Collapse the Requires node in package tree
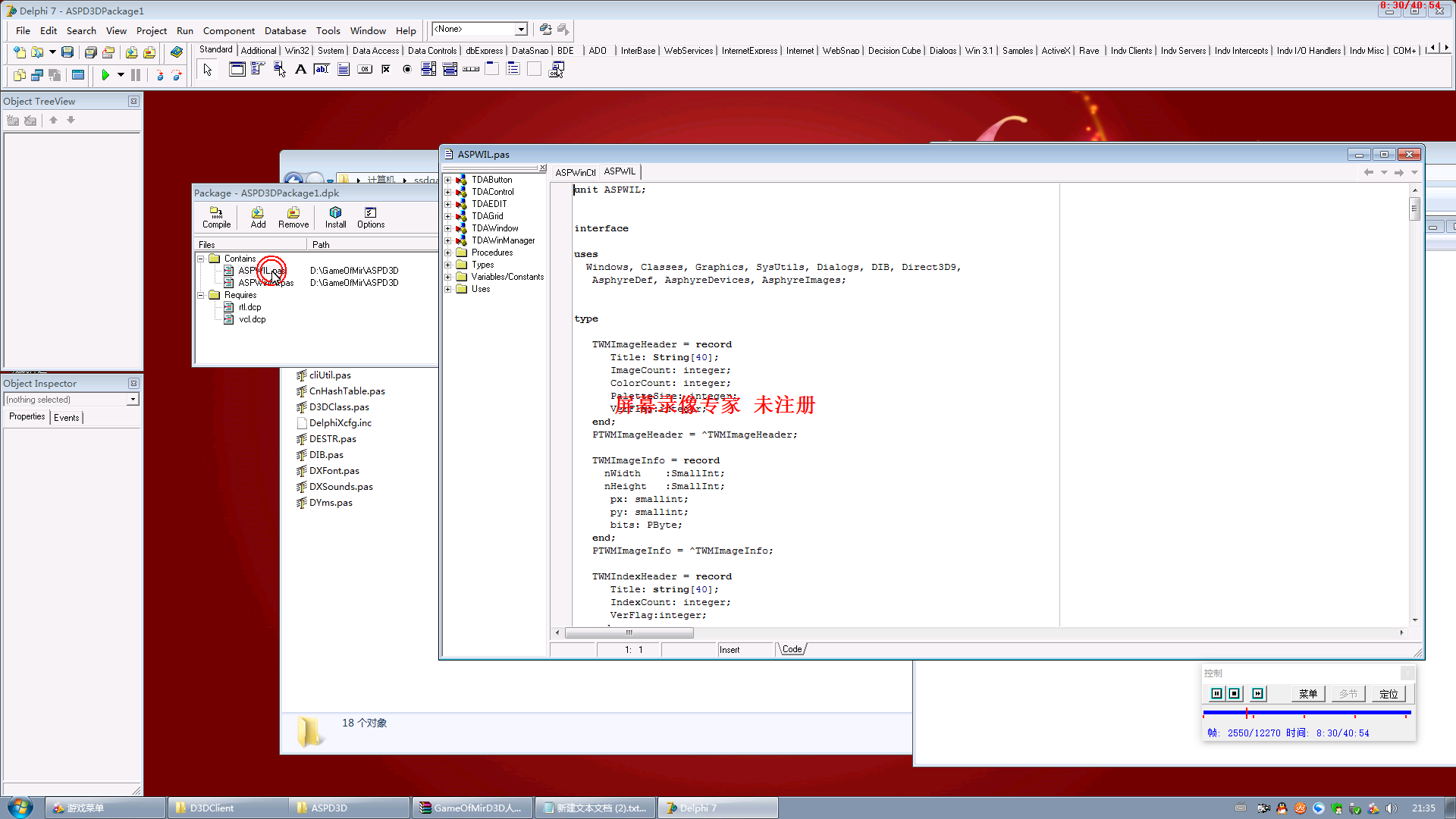The width and height of the screenshot is (1456, 819). (x=201, y=295)
